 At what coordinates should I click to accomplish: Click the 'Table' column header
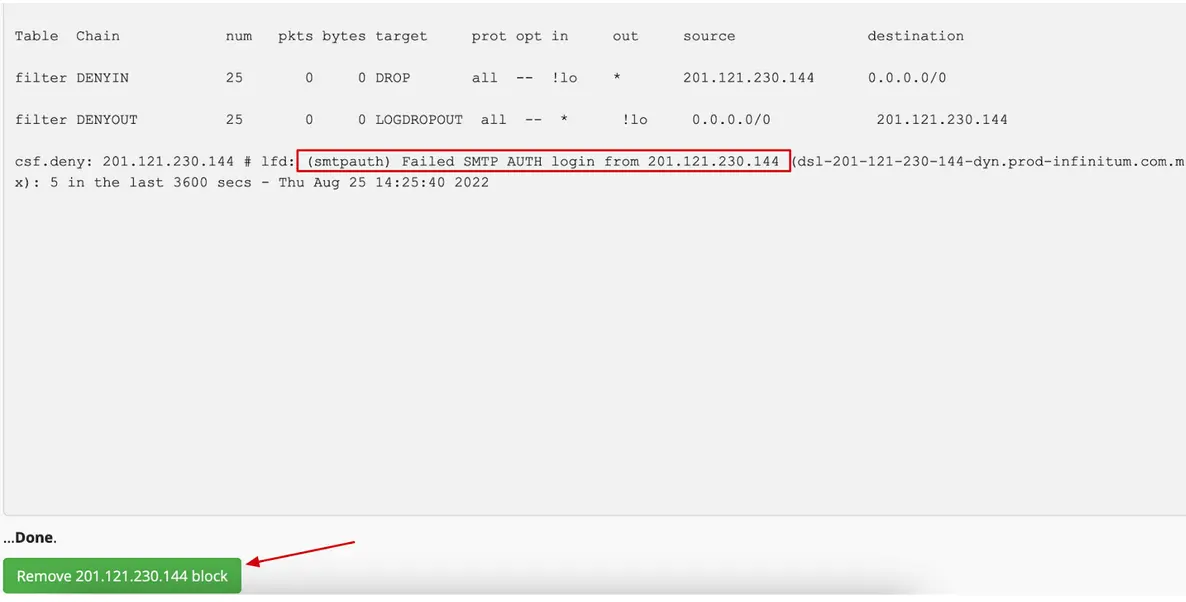(x=36, y=36)
